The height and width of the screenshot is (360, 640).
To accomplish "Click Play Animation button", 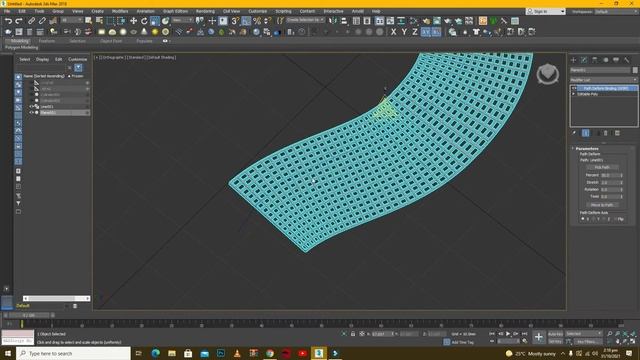I will coord(508,334).
